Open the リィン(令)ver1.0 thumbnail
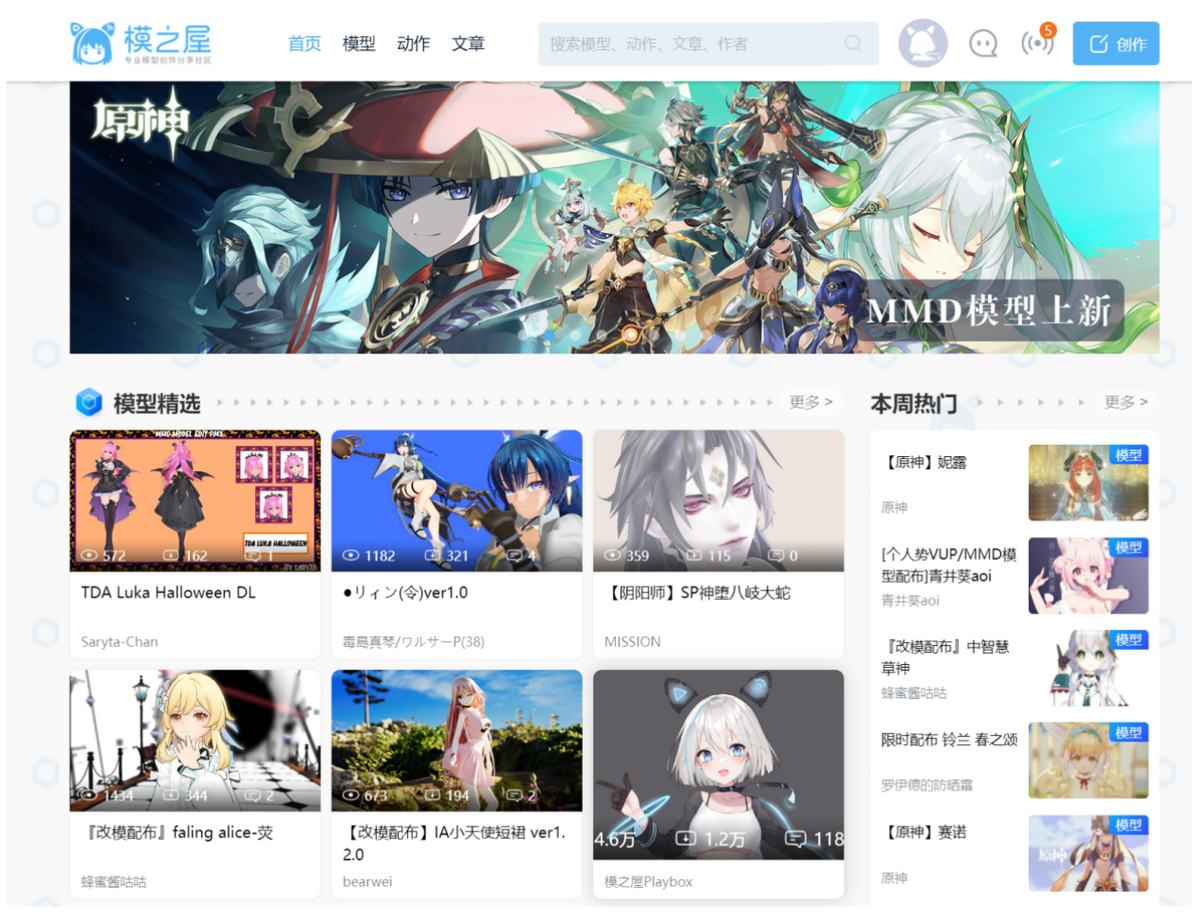The width and height of the screenshot is (1192, 920). 457,500
